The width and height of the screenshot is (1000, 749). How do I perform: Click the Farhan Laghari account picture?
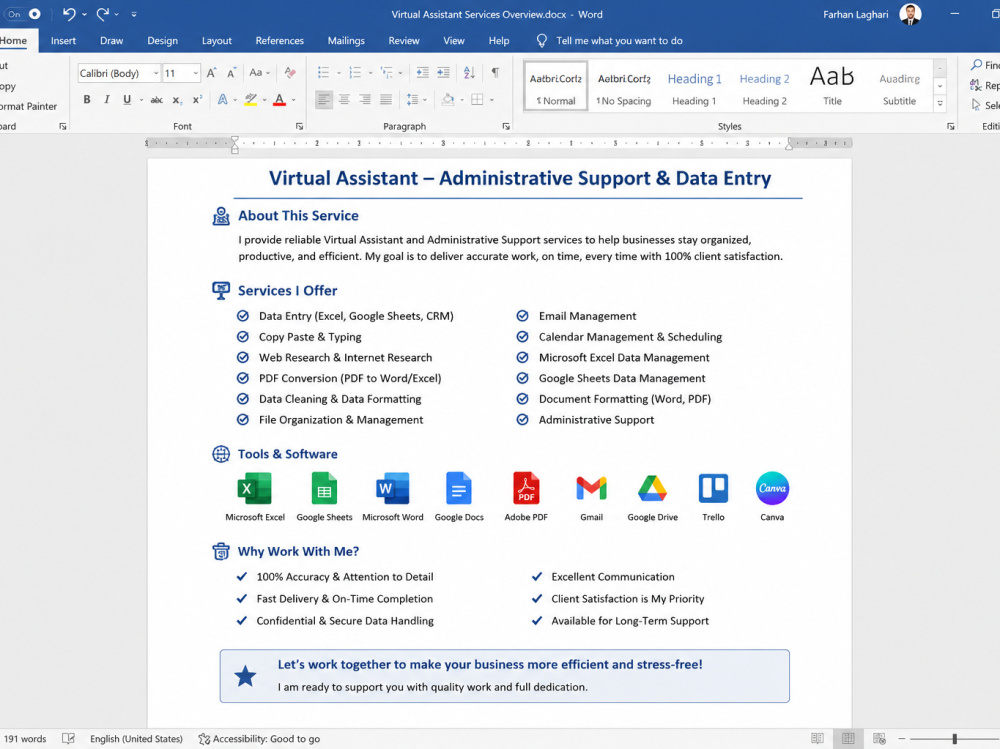(910, 14)
